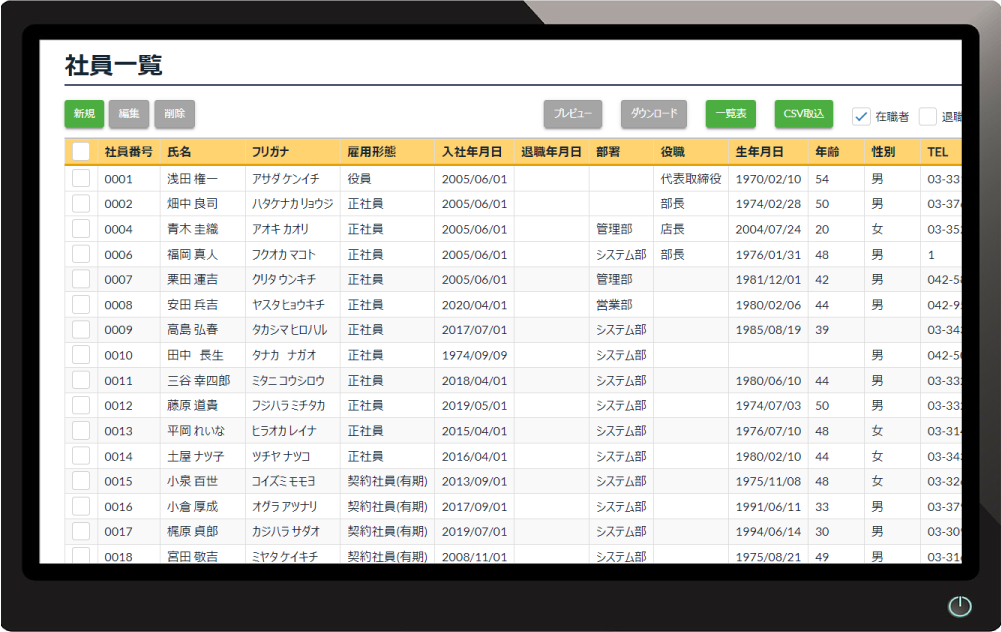Click the green 新規 button
This screenshot has width=1001, height=632.
[x=84, y=114]
